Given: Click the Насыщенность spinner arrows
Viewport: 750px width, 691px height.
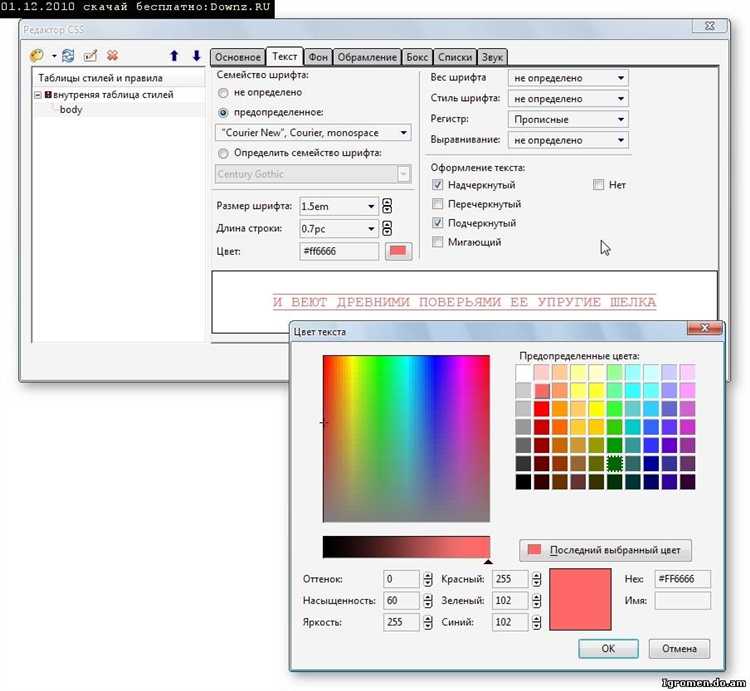Looking at the screenshot, I should (428, 601).
